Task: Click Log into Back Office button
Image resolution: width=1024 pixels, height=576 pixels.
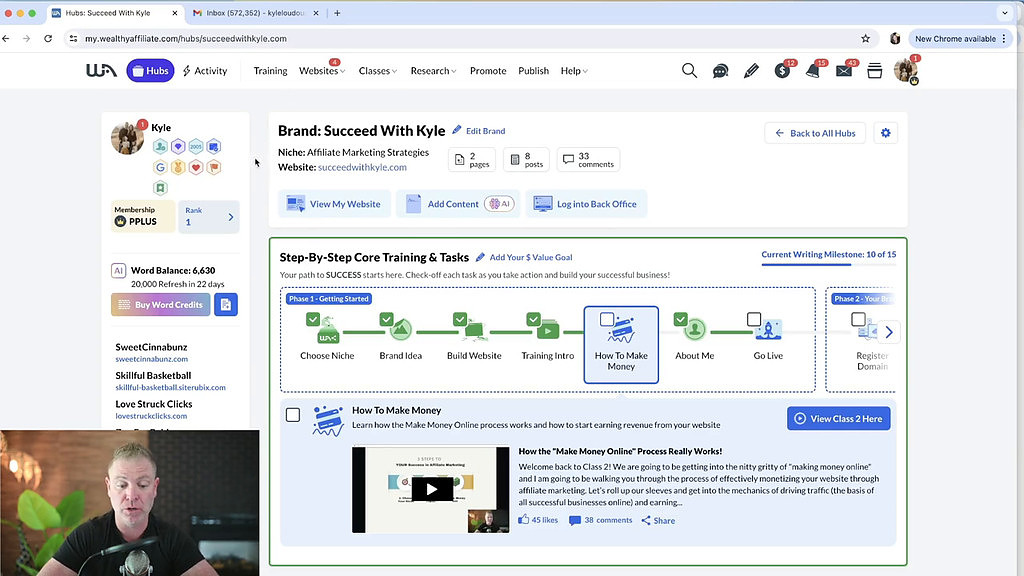Action: pyautogui.click(x=586, y=204)
